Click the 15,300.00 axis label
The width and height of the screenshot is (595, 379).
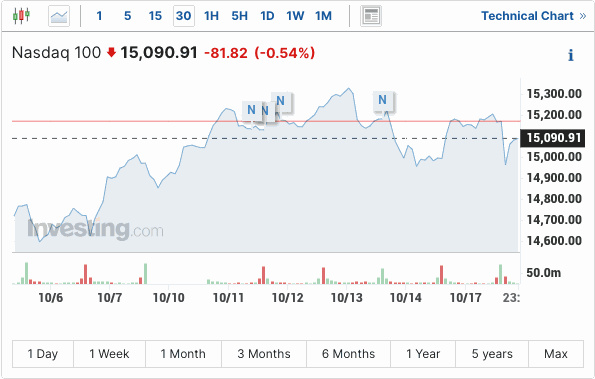(x=554, y=94)
